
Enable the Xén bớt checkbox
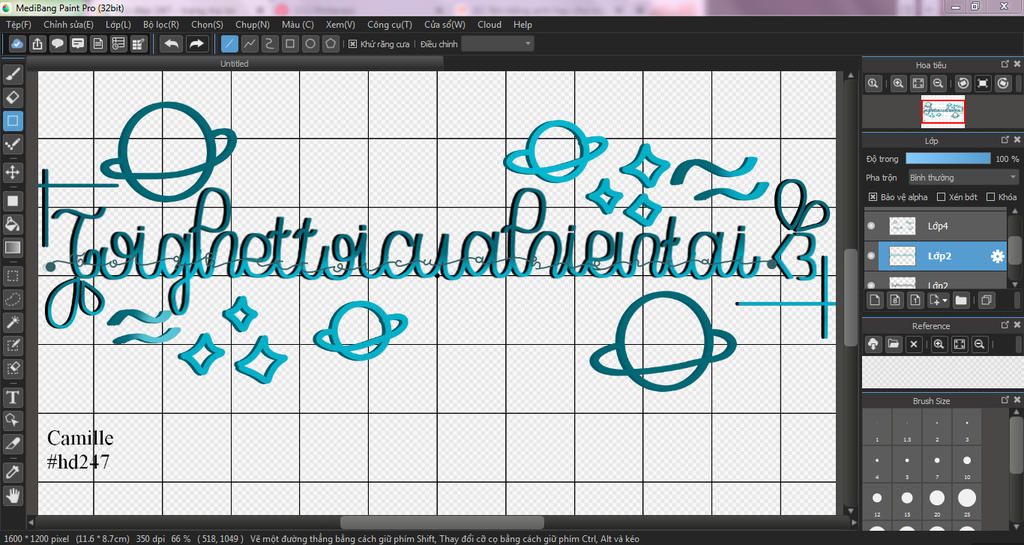coord(941,196)
